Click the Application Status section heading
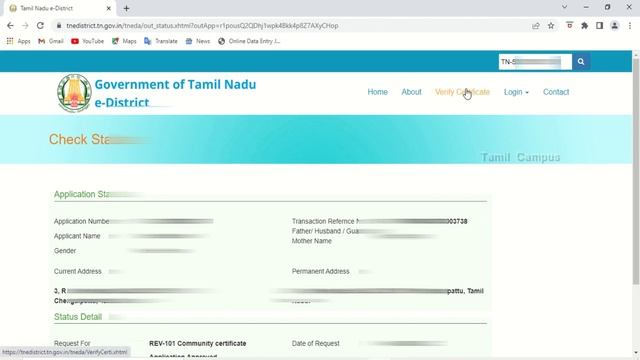 point(81,194)
